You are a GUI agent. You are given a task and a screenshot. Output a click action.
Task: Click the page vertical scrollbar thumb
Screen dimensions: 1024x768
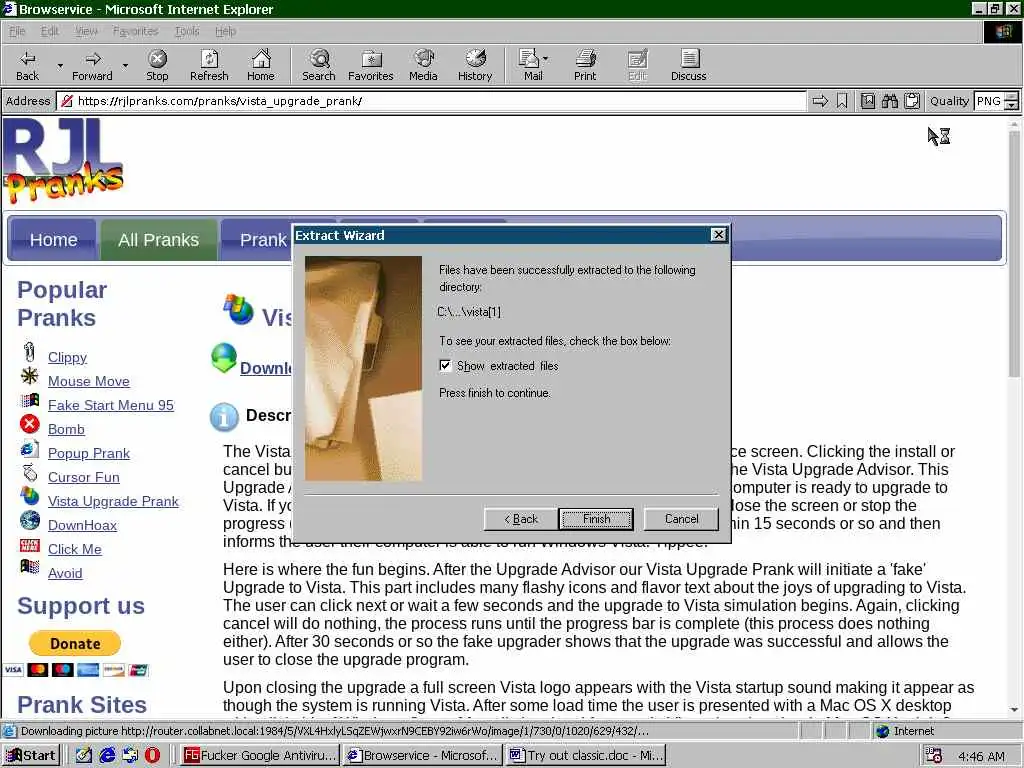(x=1014, y=255)
